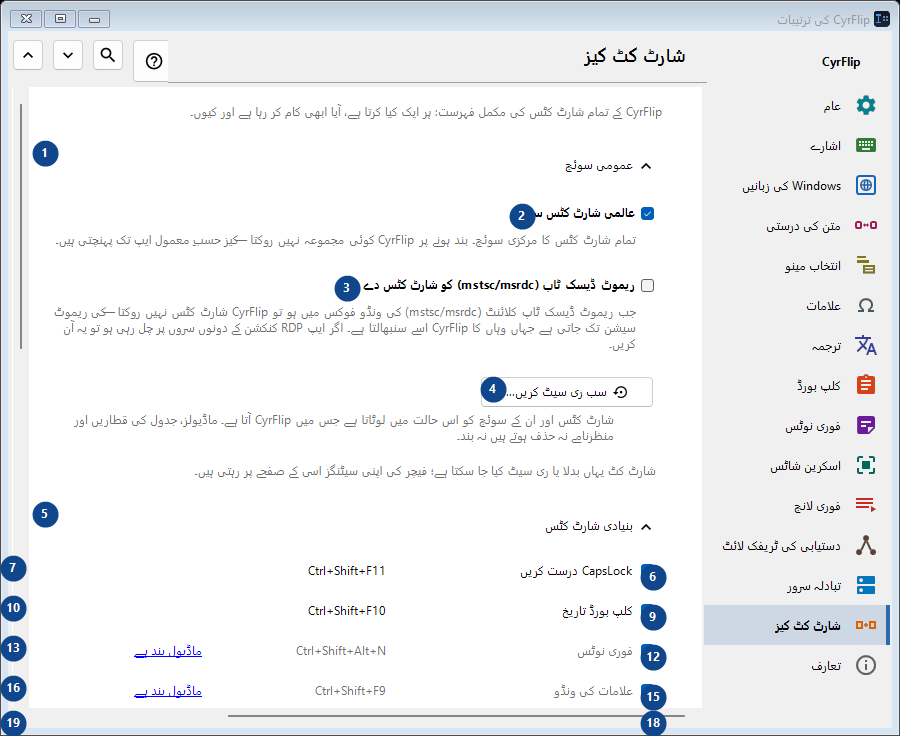This screenshot has width=900, height=736.
Task: Open the عام settings gear icon
Action: point(866,106)
